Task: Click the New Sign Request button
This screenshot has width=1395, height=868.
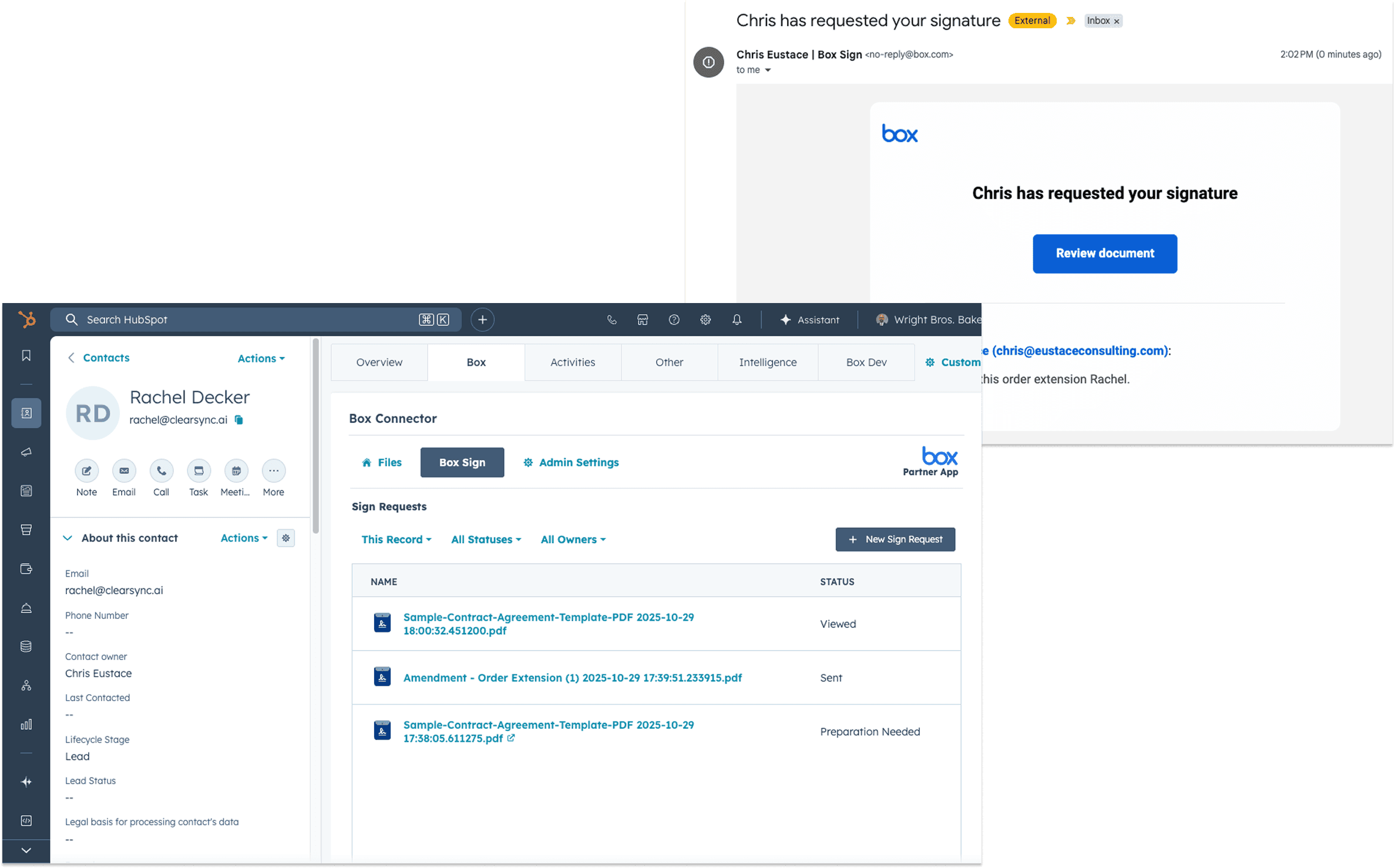Action: (895, 539)
